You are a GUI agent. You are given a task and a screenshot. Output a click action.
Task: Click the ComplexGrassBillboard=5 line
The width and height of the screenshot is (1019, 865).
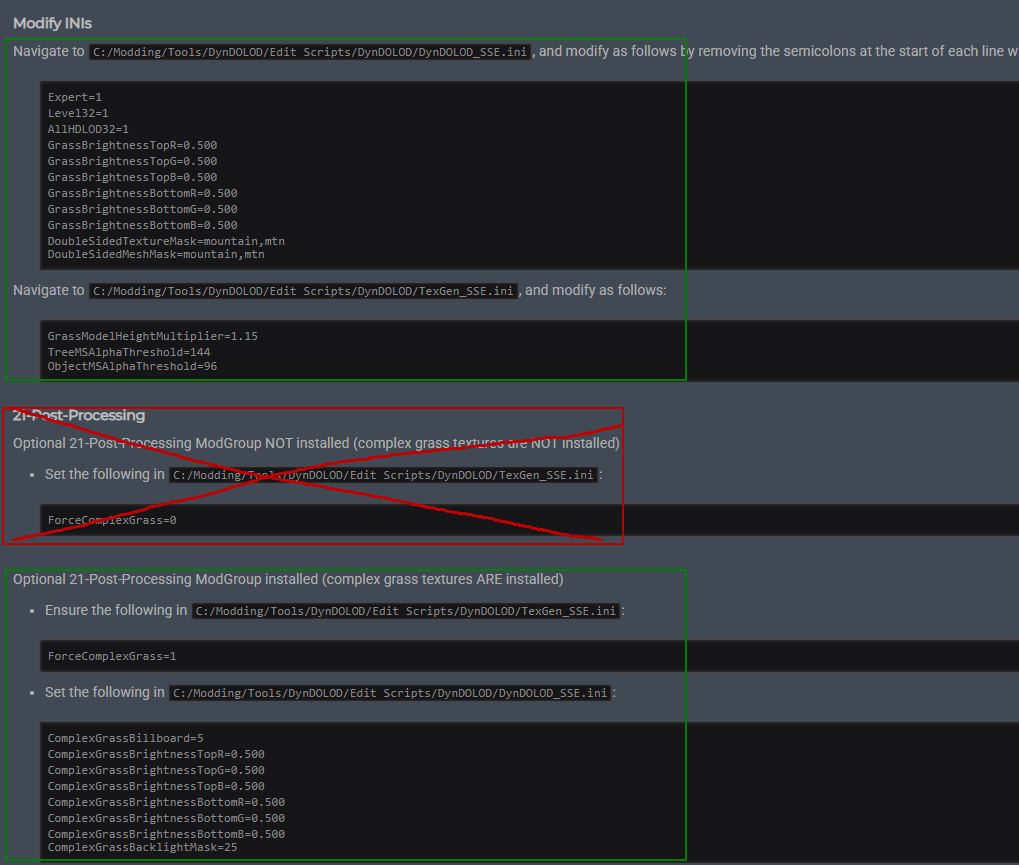pos(126,738)
